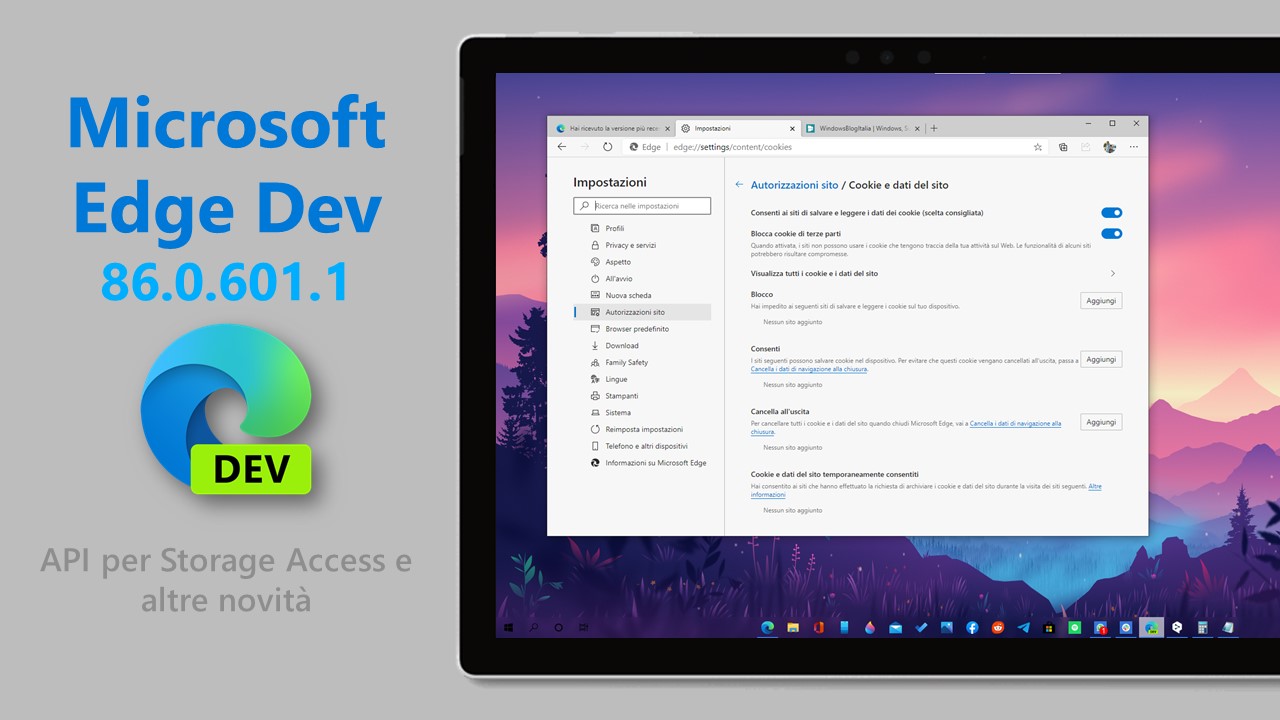The width and height of the screenshot is (1280, 720).
Task: Toggle 'Consenti ai siti di salvare' cookies switch
Action: pyautogui.click(x=1112, y=212)
